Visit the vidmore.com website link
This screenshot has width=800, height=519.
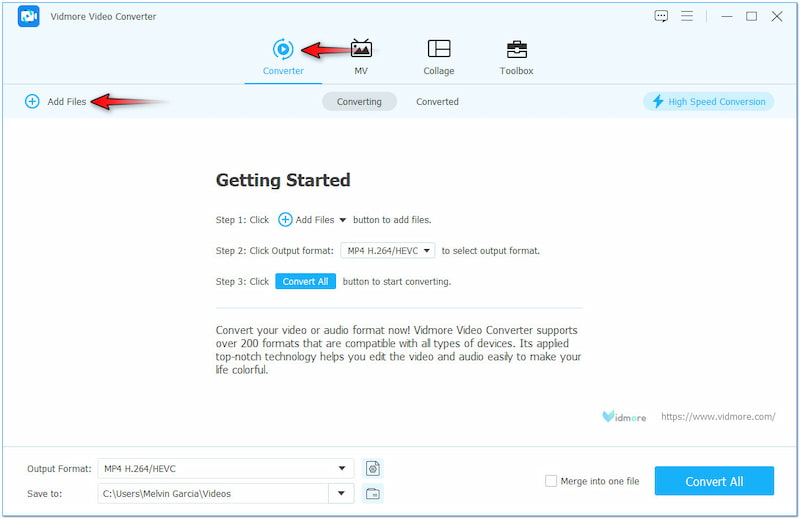(x=717, y=416)
